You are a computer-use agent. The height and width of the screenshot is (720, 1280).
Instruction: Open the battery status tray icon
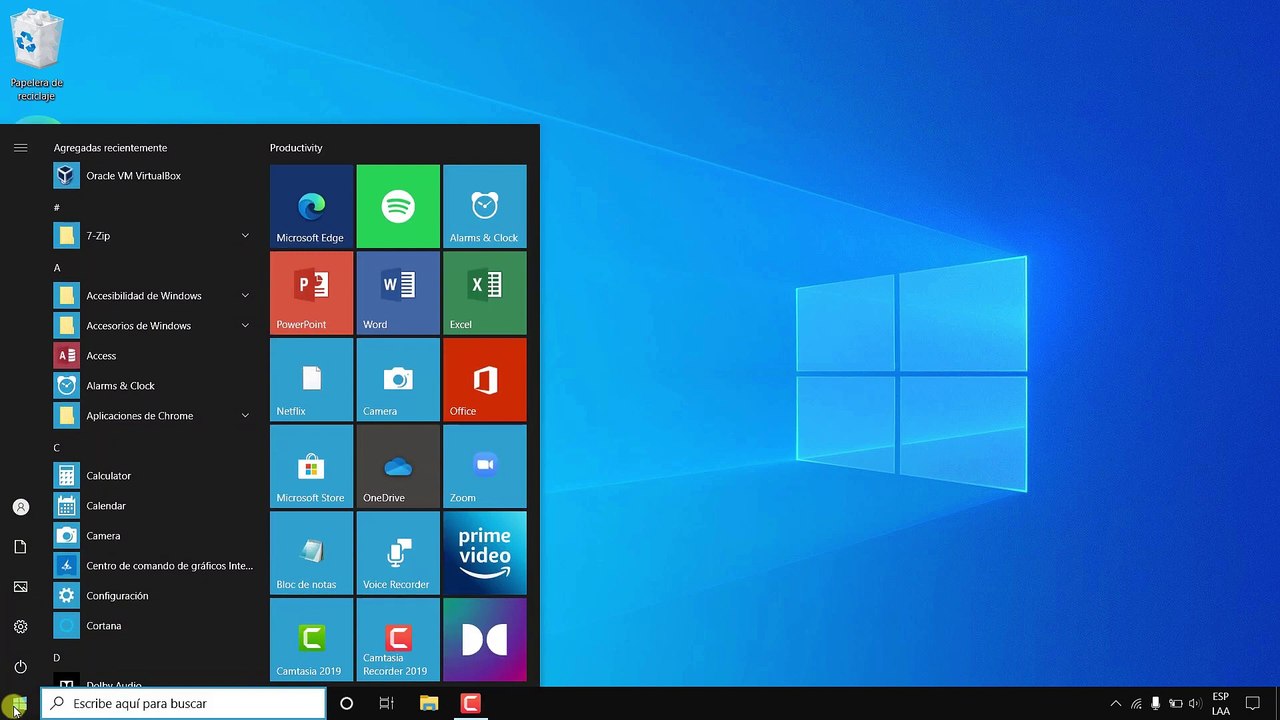tap(1175, 704)
